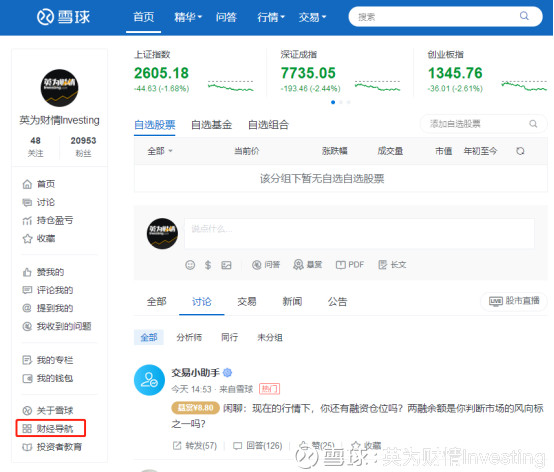
Task: Open 关于雪球 in the sidebar
Action: [48, 411]
